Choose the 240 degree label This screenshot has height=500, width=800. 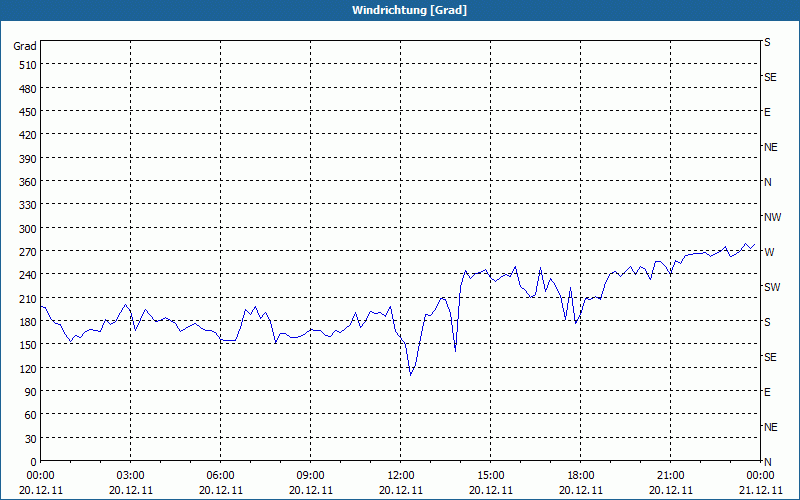pos(29,275)
